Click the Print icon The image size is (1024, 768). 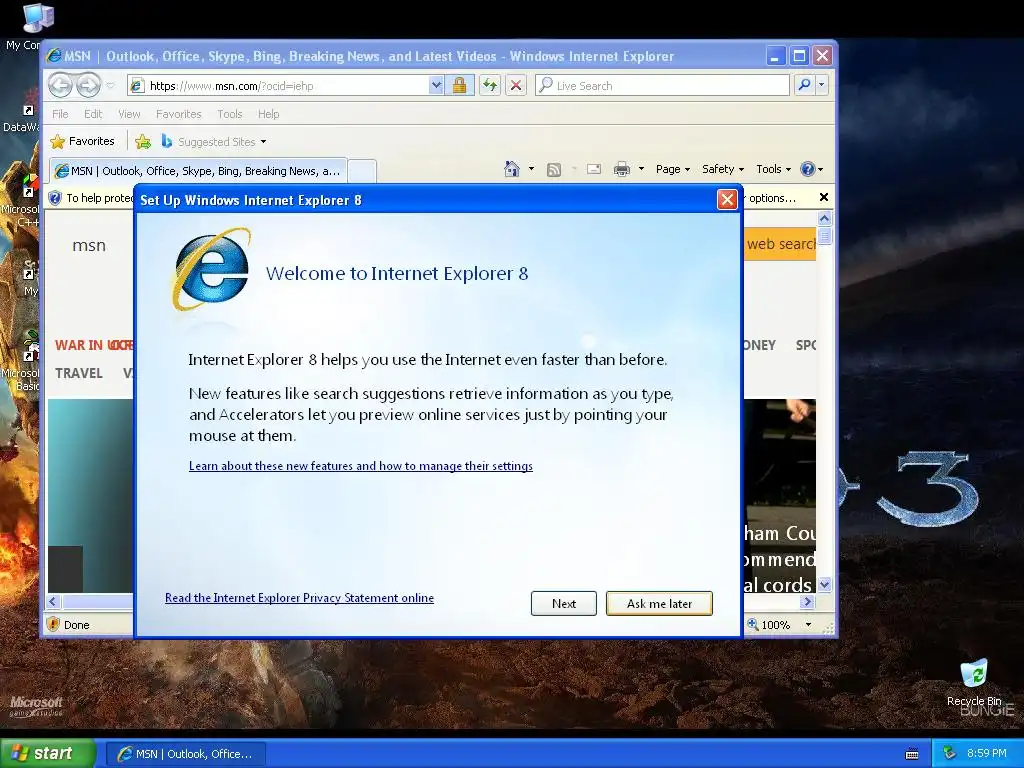[622, 170]
